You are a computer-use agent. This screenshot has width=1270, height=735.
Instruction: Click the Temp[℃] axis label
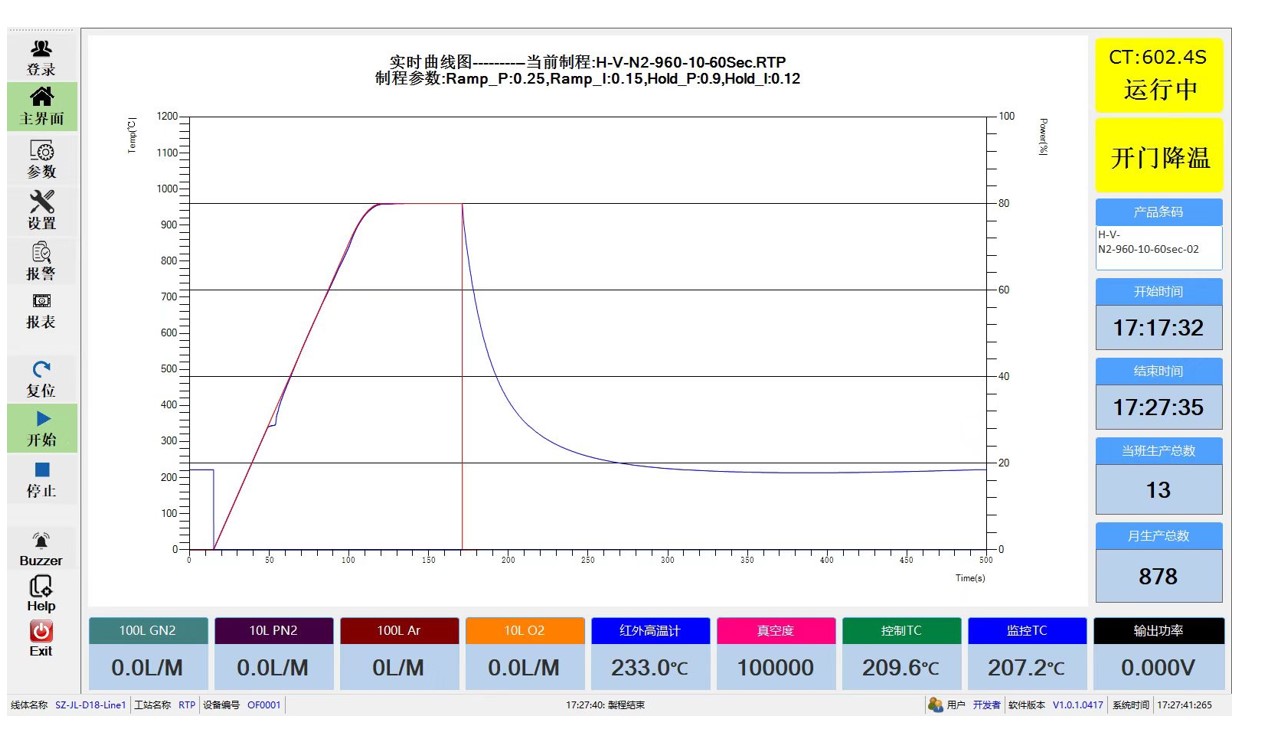click(x=133, y=135)
